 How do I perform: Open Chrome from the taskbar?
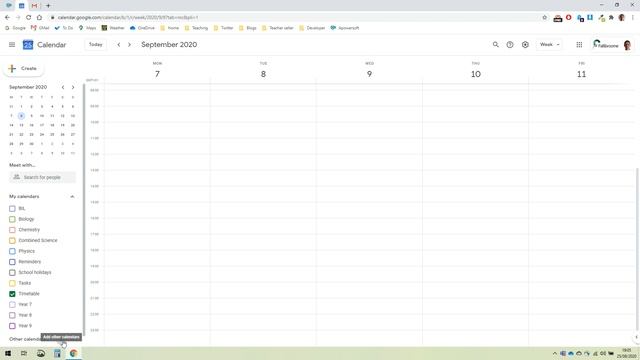click(73, 353)
